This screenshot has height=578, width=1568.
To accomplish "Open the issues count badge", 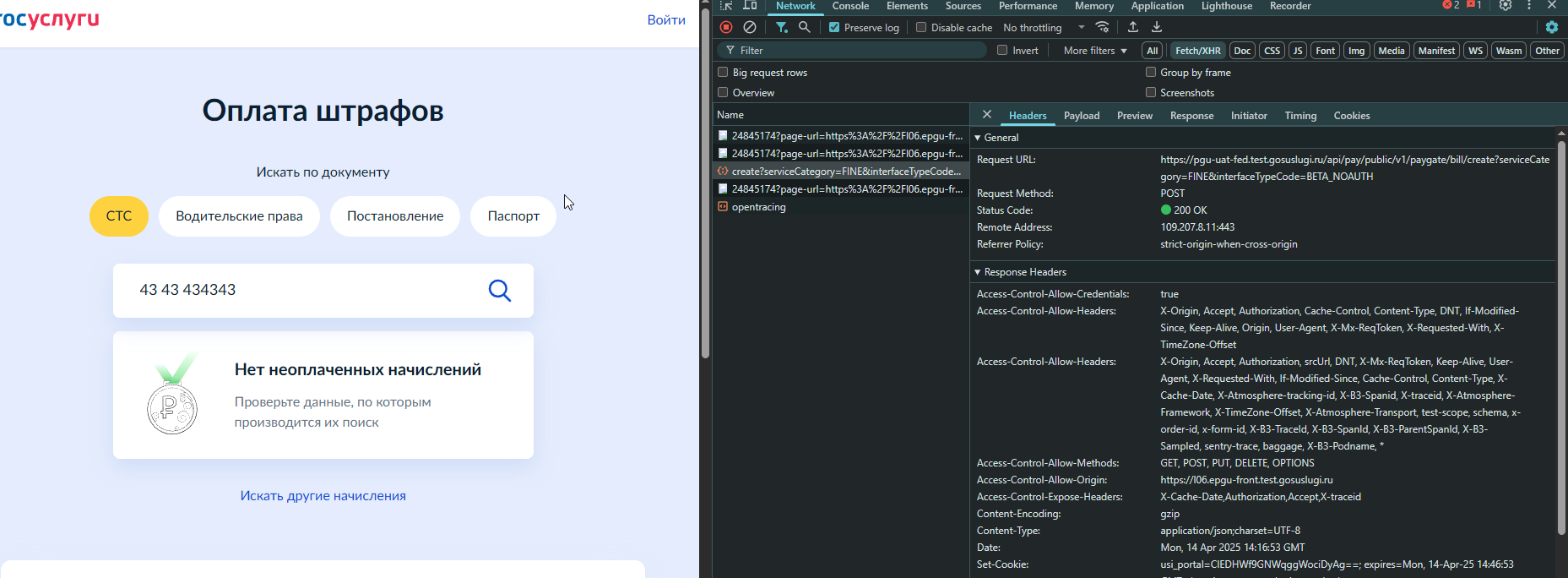I will [1474, 5].
